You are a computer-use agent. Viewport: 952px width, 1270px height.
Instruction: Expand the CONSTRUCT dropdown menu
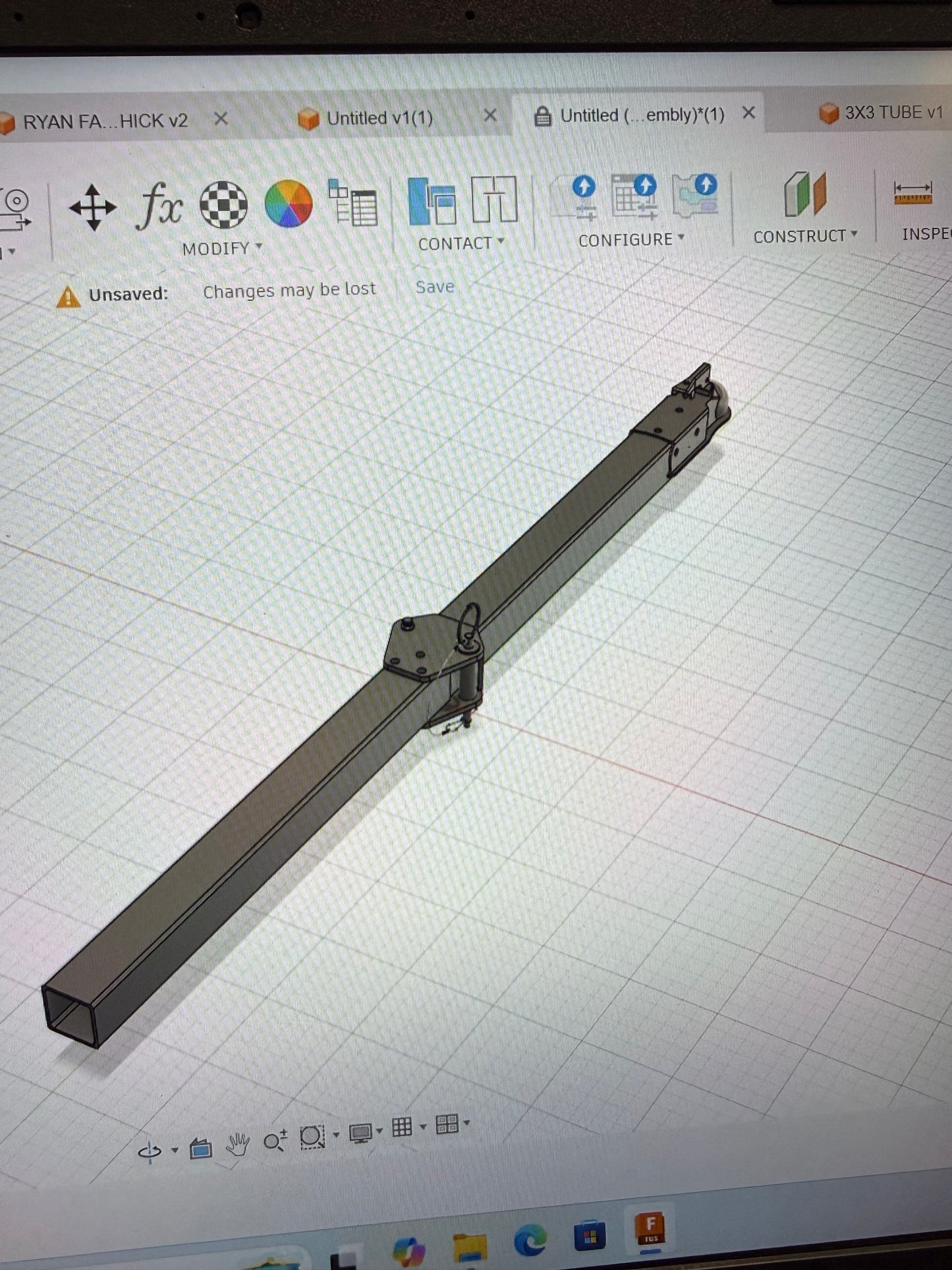tap(805, 236)
